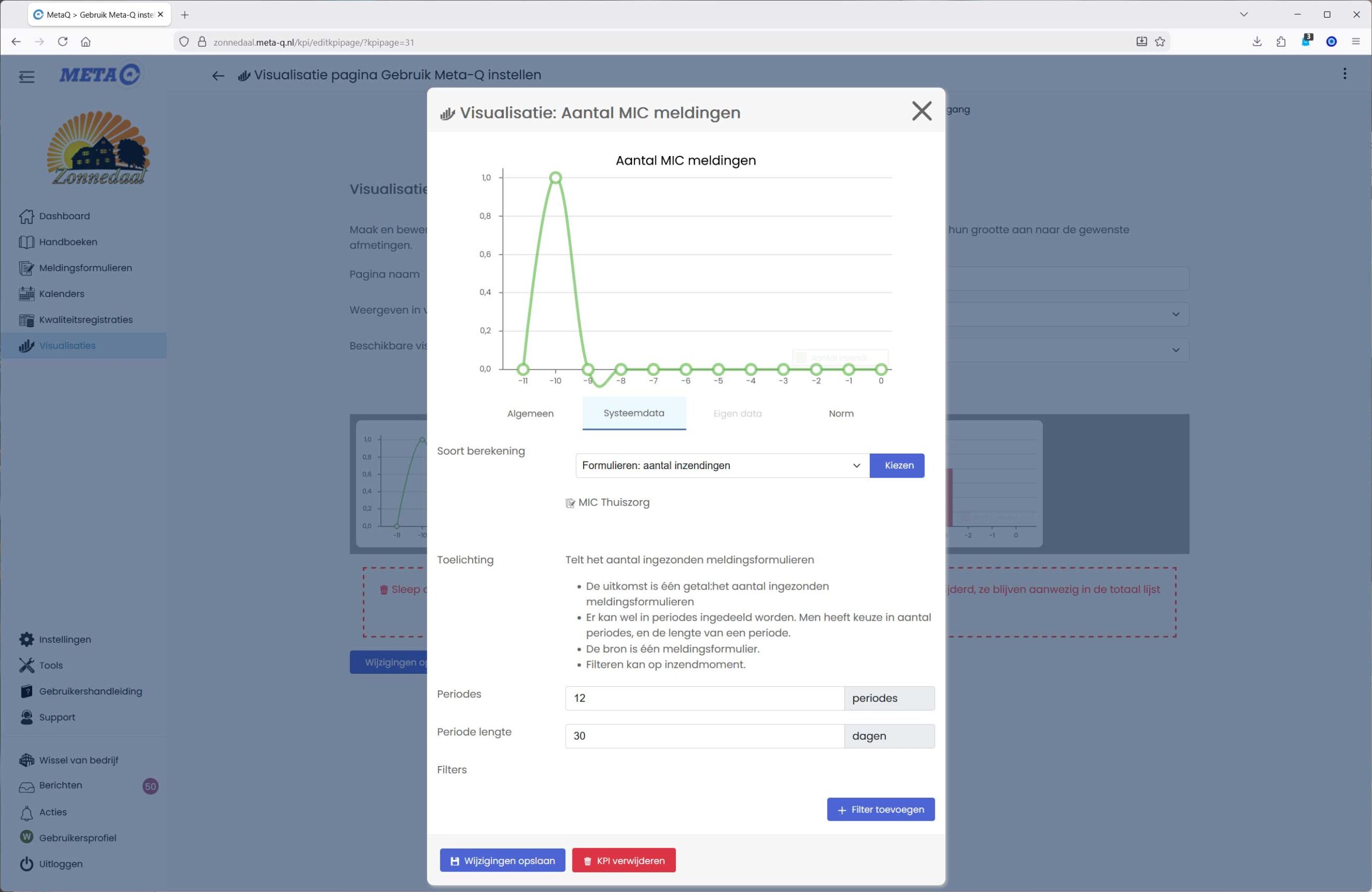Open Kwaliteitsregistraties in the sidebar
This screenshot has height=892, width=1372.
point(85,319)
